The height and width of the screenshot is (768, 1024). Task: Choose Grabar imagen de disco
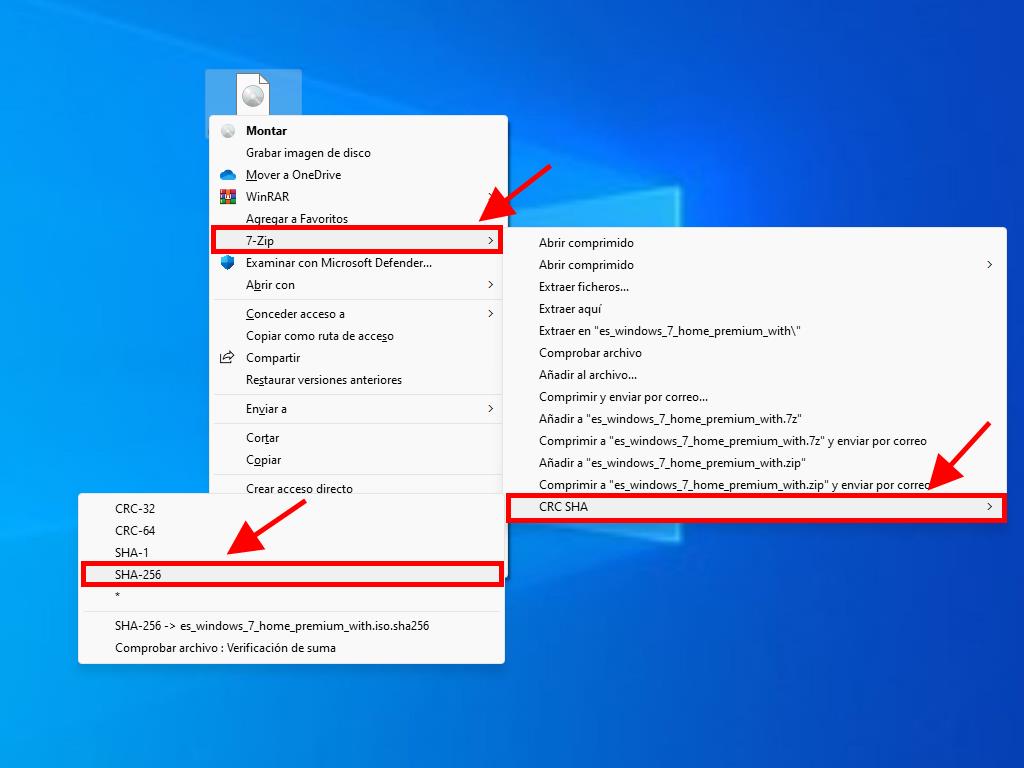[x=358, y=153]
